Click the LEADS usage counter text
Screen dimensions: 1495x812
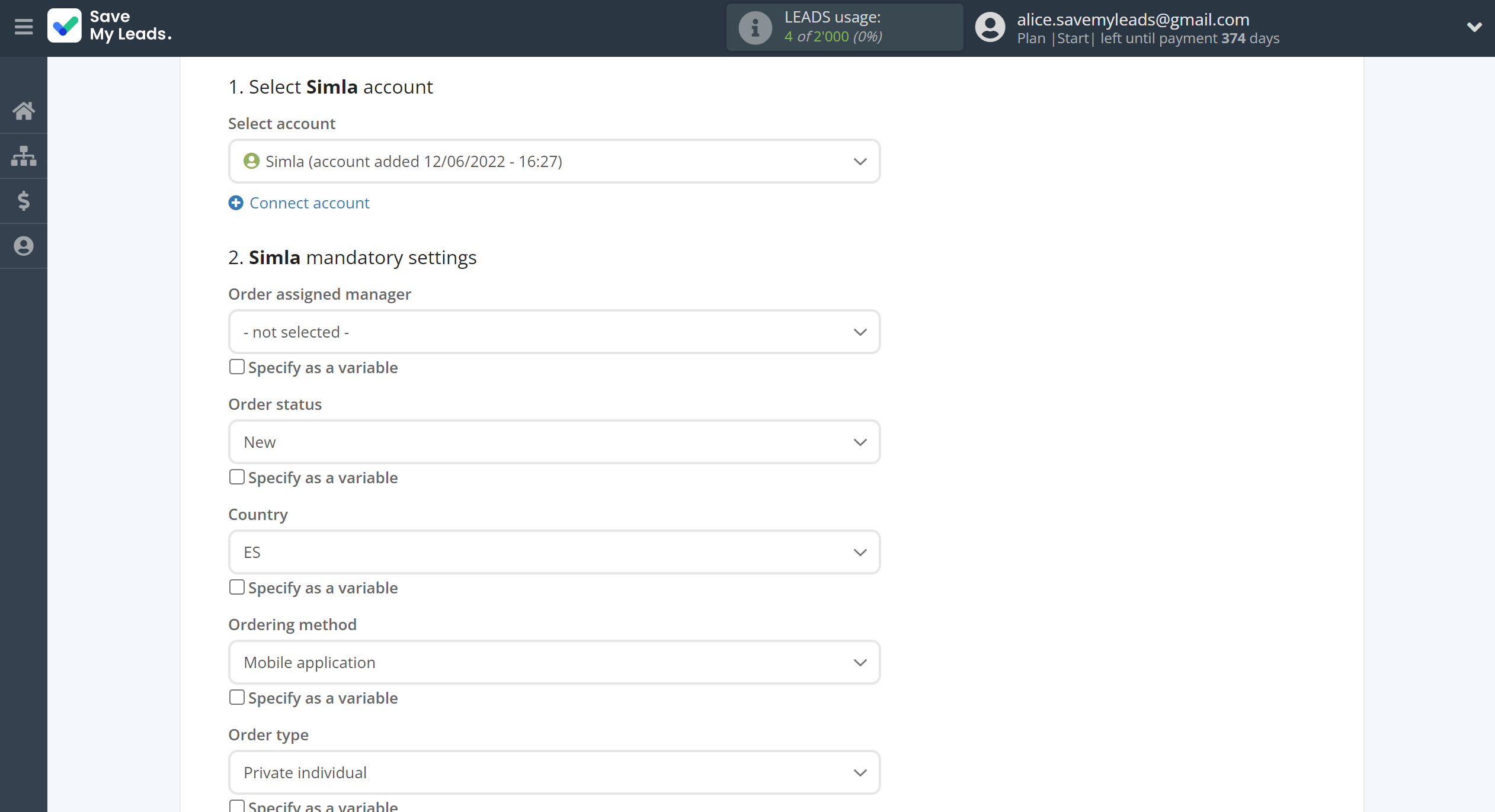tap(833, 27)
